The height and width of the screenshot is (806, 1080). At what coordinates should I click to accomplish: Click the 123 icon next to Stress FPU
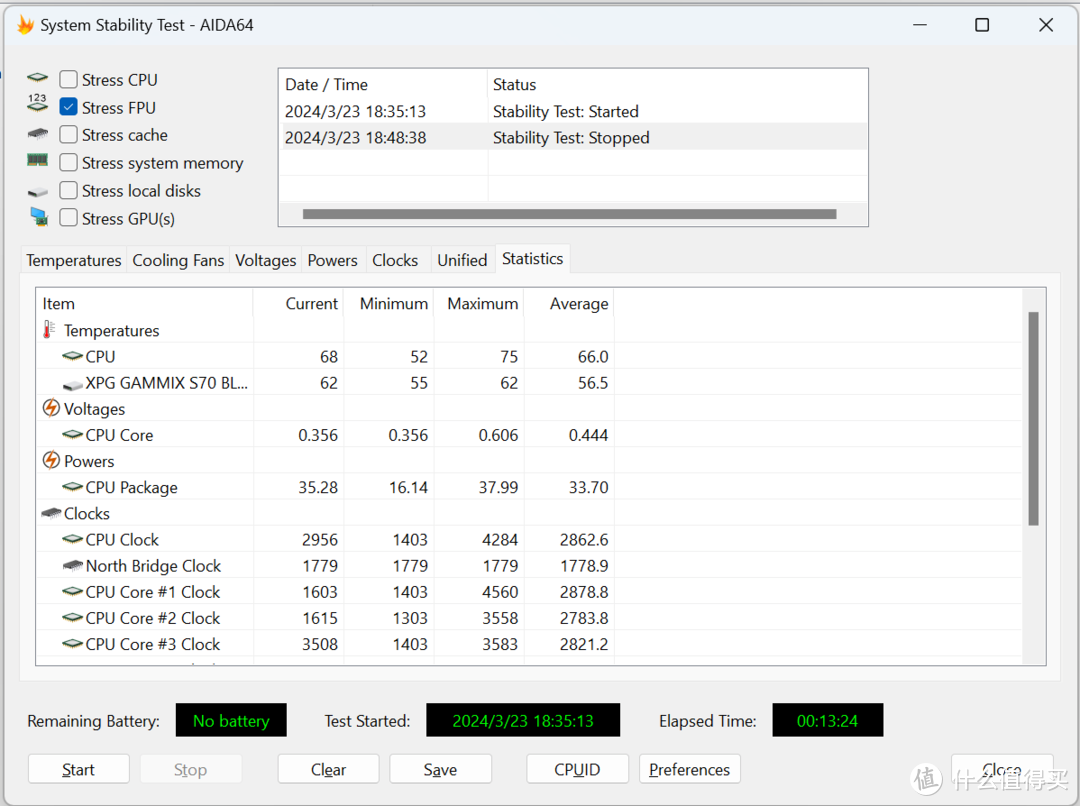tap(37, 103)
